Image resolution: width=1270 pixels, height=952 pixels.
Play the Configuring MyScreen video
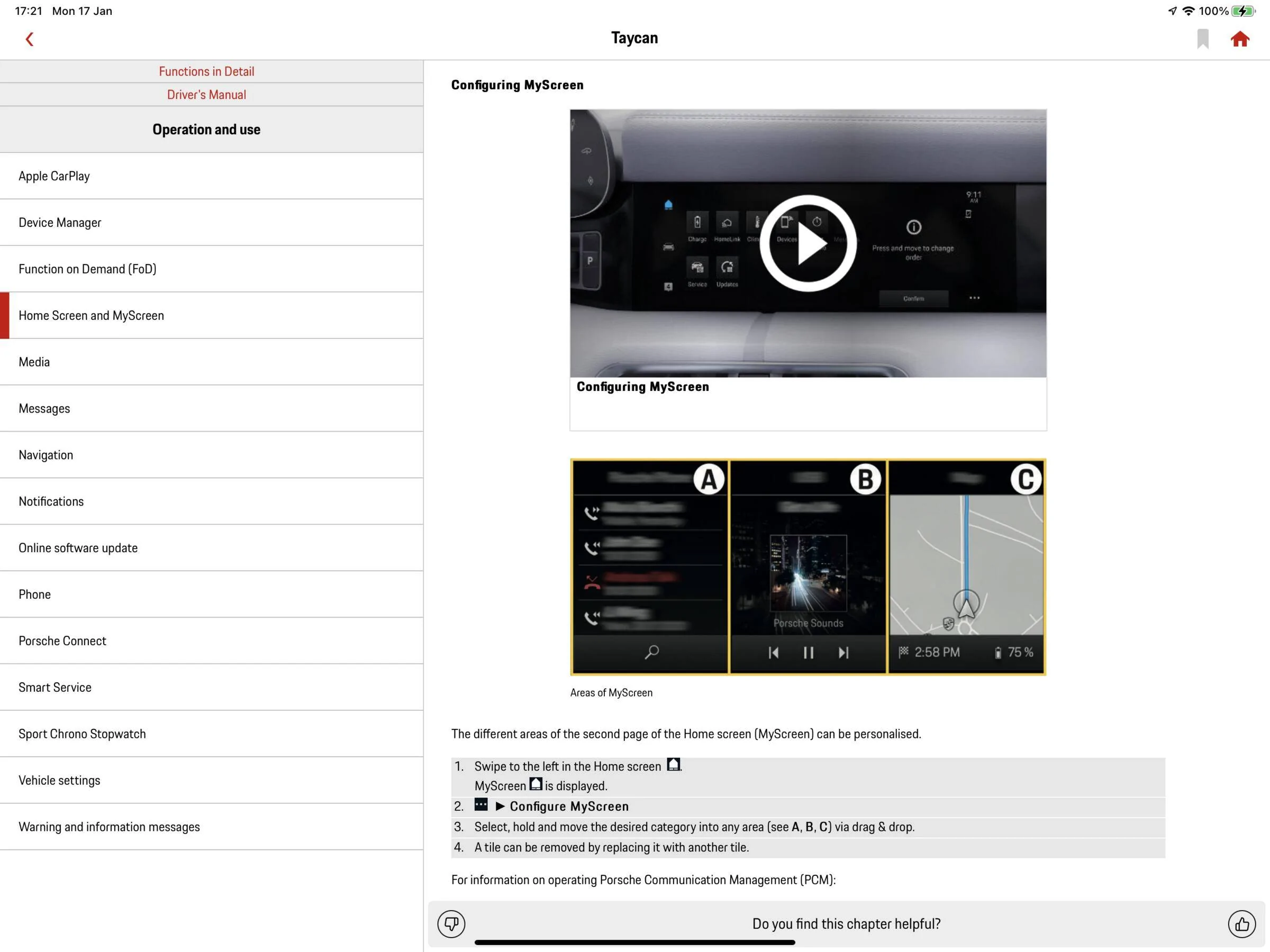(x=808, y=243)
